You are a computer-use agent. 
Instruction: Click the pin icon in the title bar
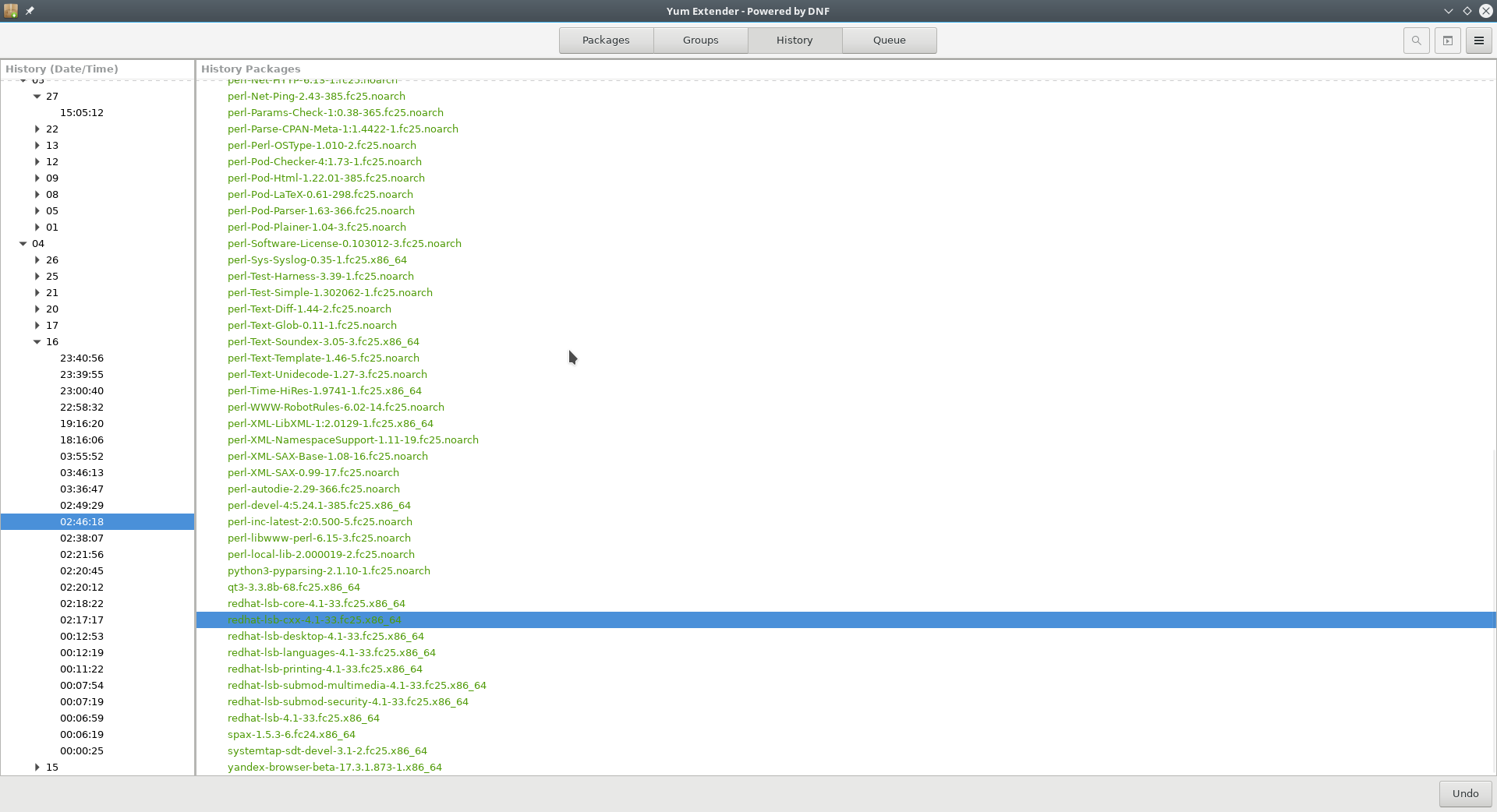click(30, 11)
